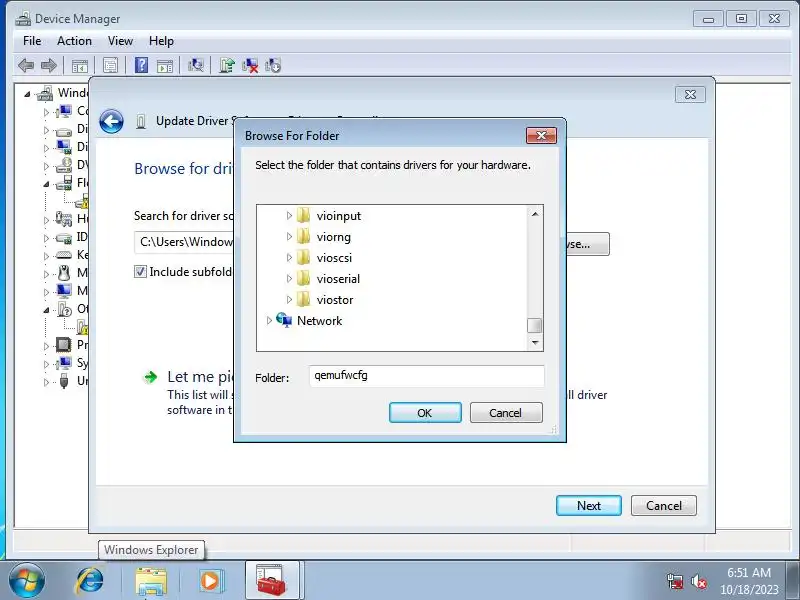Close the Browse For Folder dialog

541,135
